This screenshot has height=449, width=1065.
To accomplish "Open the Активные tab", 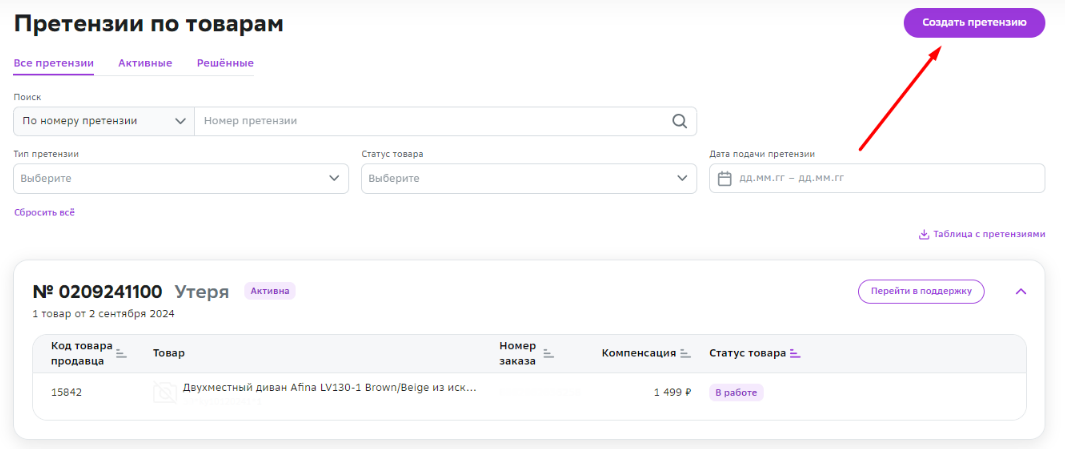I will click(145, 63).
